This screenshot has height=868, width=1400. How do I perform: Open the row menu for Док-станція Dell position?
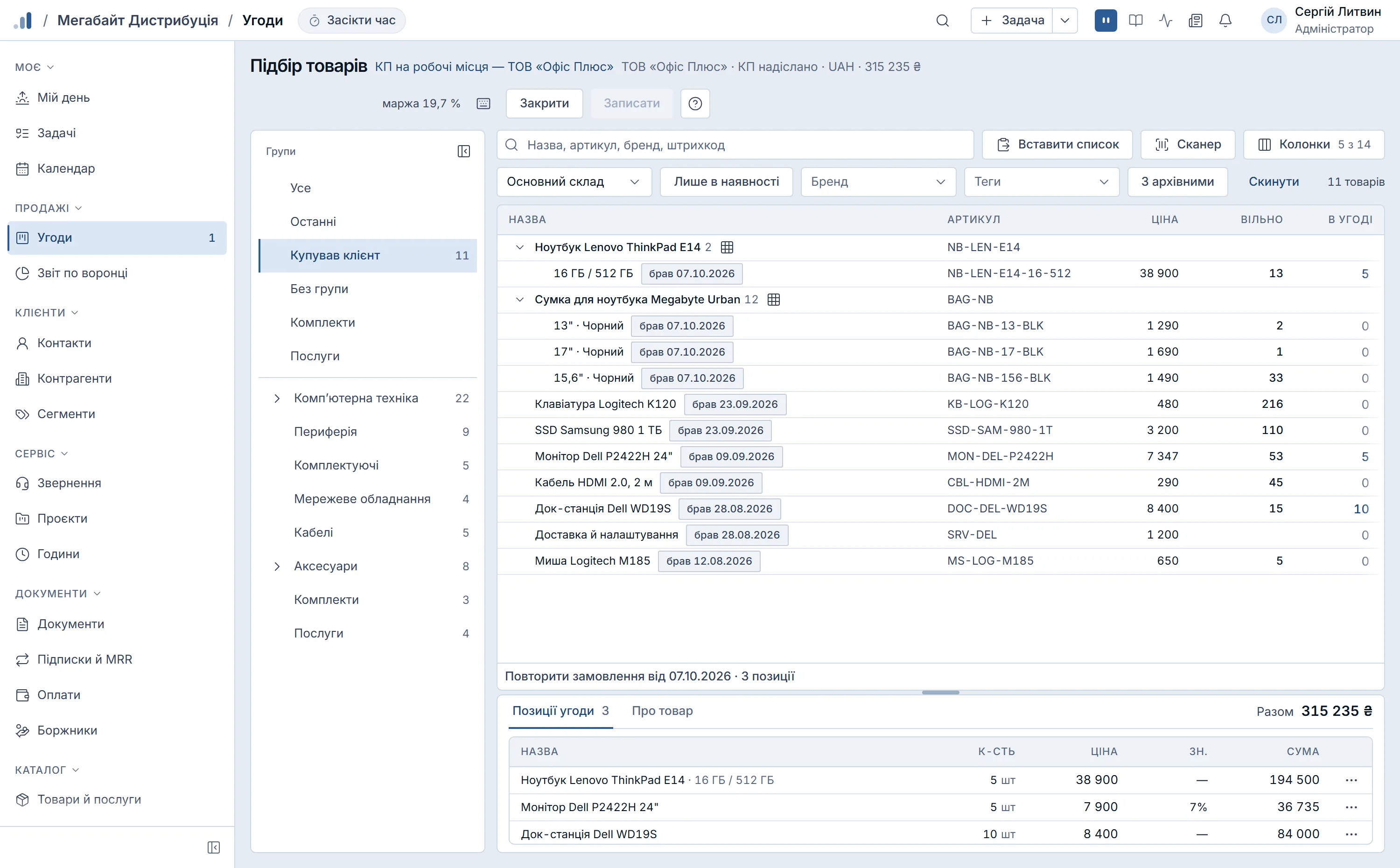coord(1351,833)
